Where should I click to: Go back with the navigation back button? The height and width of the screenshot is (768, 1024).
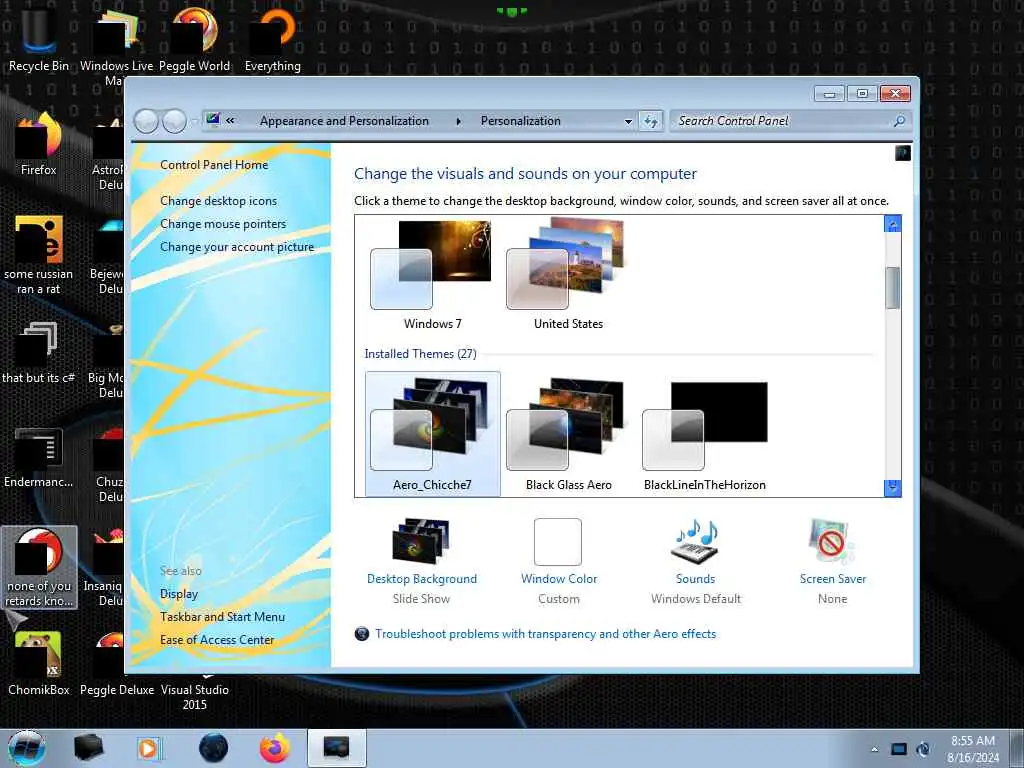pyautogui.click(x=146, y=121)
